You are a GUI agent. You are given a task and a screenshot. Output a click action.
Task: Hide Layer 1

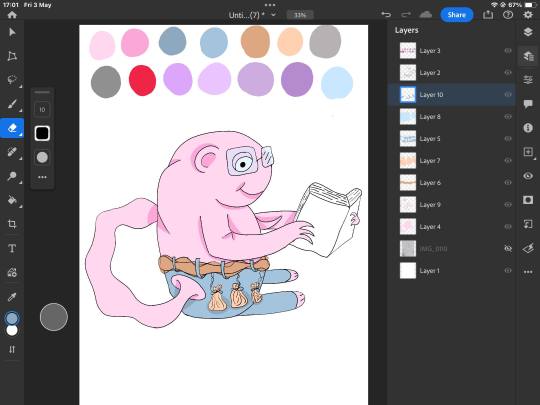pos(508,271)
